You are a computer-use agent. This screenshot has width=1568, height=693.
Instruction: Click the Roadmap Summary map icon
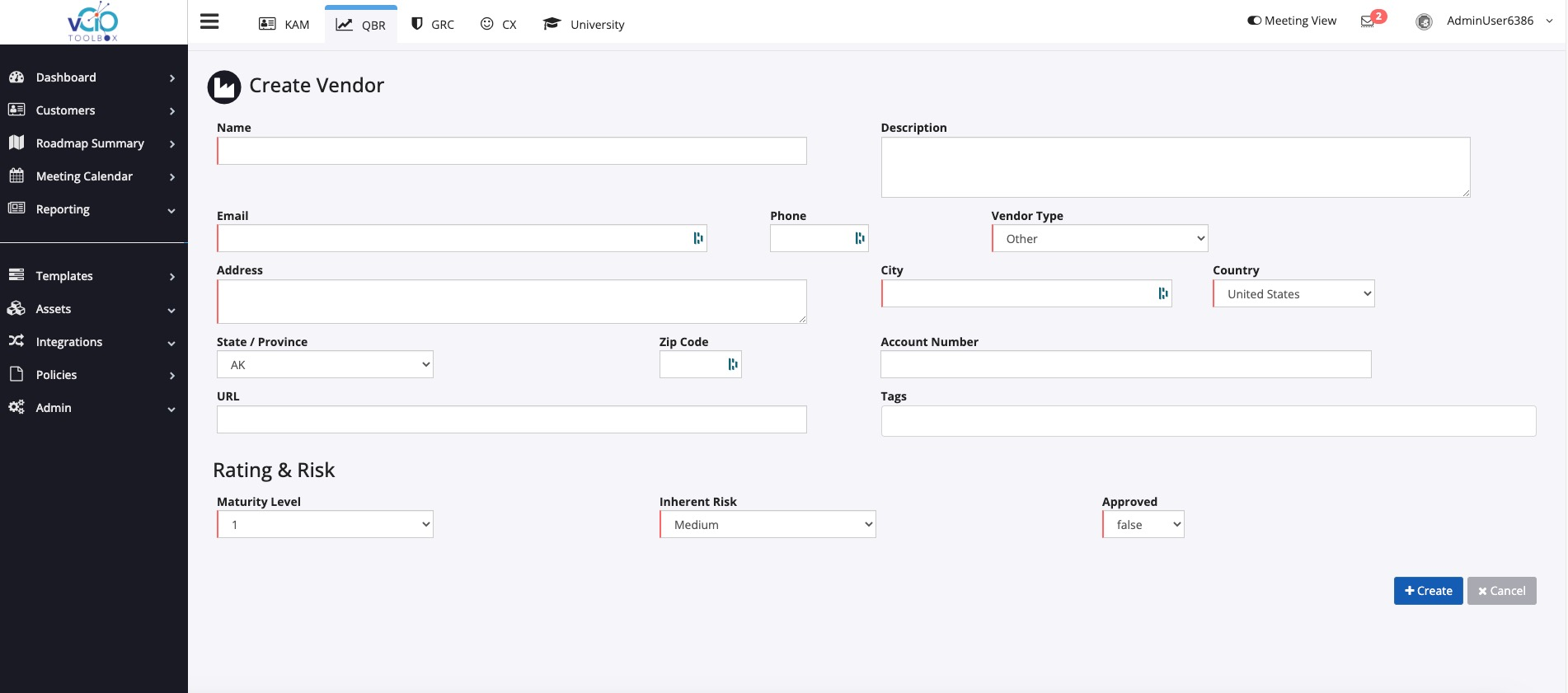click(x=16, y=143)
